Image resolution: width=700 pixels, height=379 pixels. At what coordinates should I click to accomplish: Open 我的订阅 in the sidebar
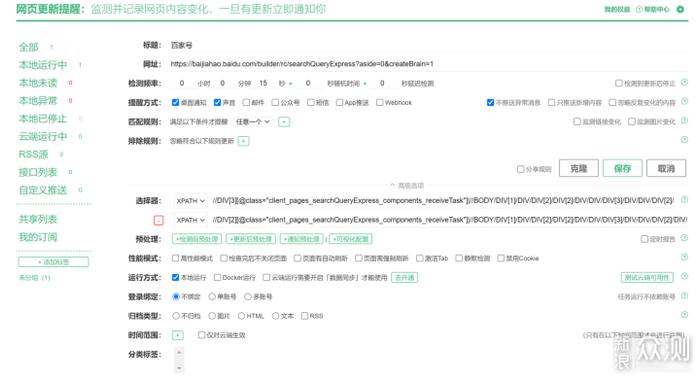(38, 237)
